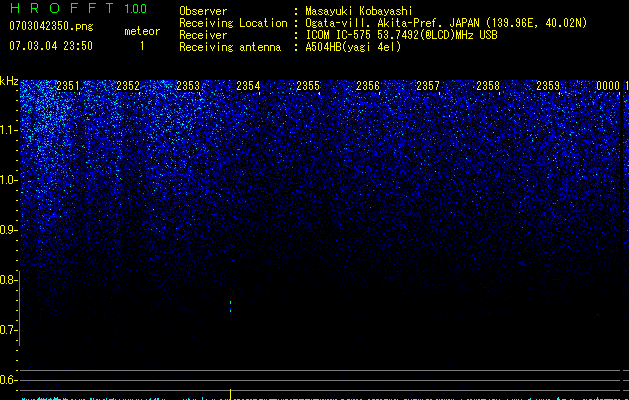Click the 1.1 kHz frequency label
The width and height of the screenshot is (629, 400).
[8, 130]
